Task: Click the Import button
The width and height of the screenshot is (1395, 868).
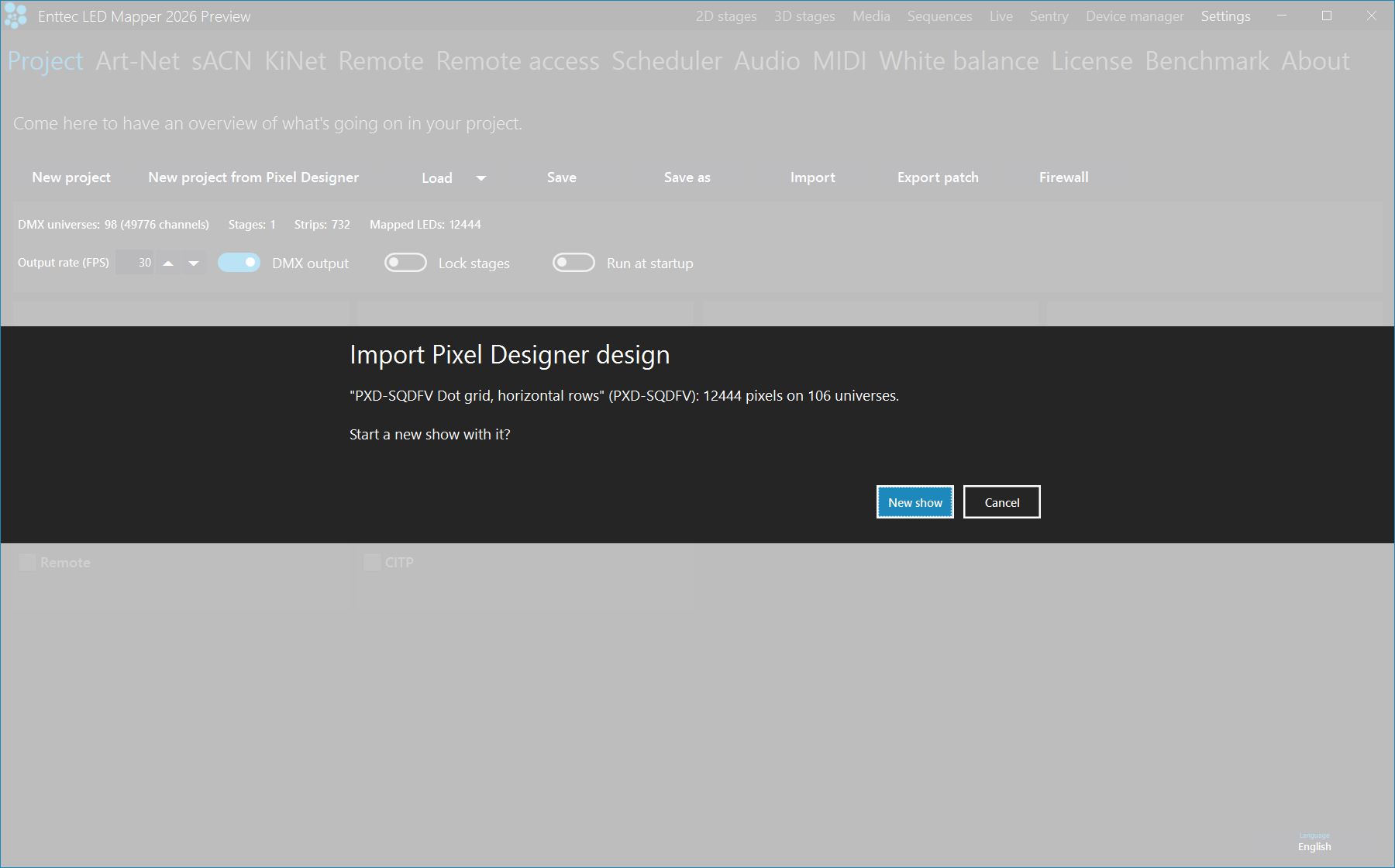Action: (x=813, y=177)
